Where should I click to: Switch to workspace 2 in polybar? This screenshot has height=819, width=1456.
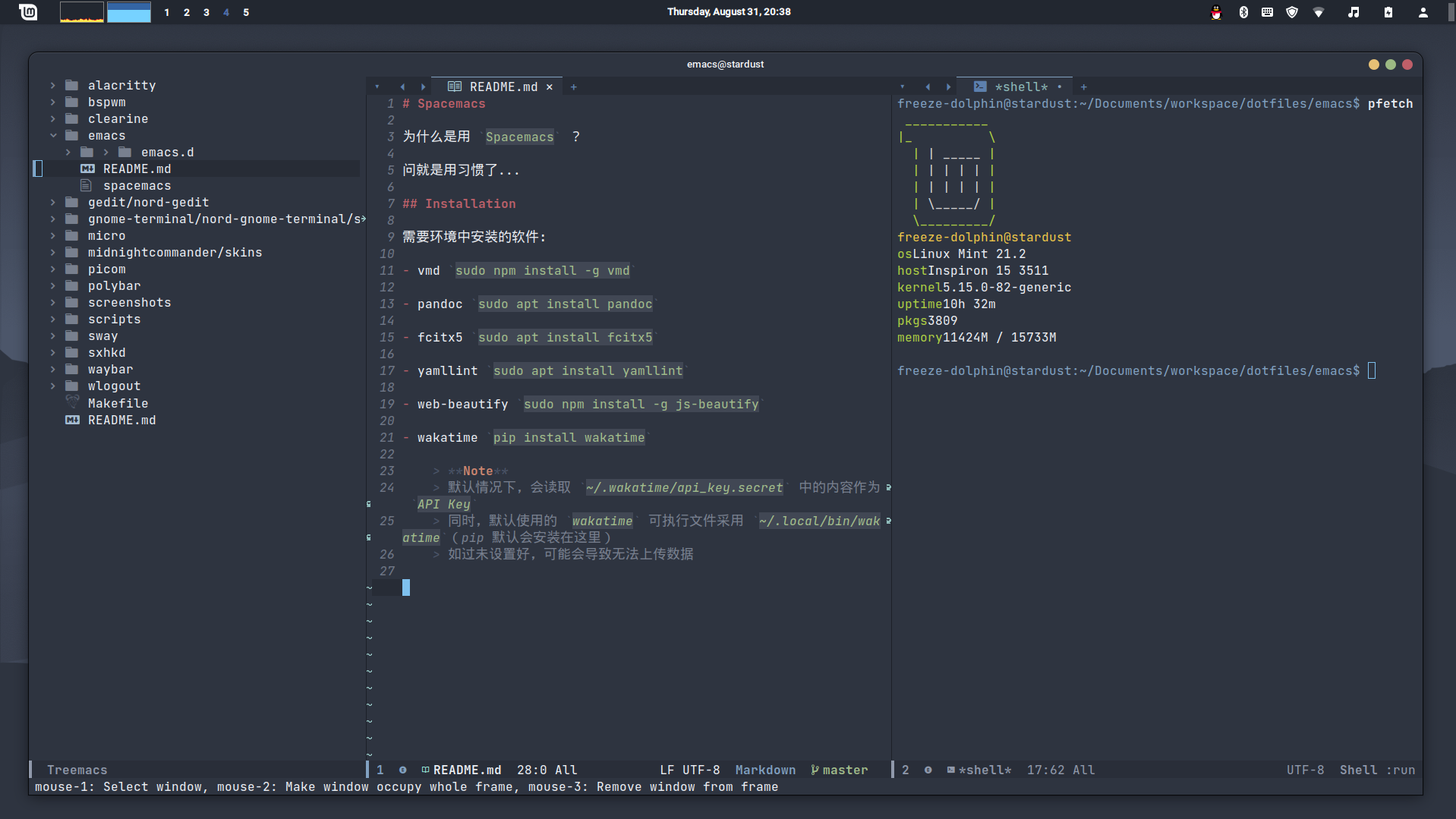click(x=187, y=12)
